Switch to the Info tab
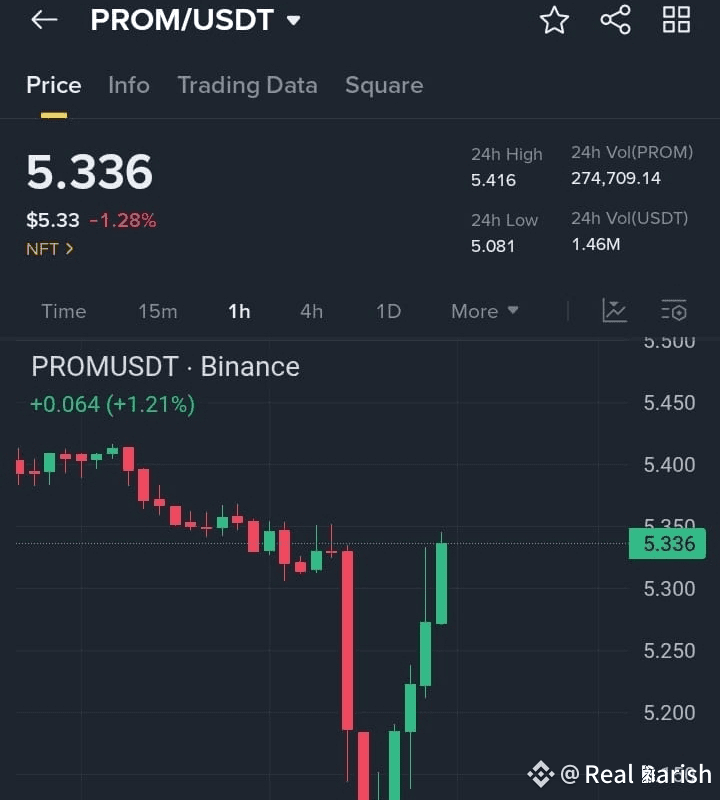Image resolution: width=720 pixels, height=800 pixels. (129, 85)
